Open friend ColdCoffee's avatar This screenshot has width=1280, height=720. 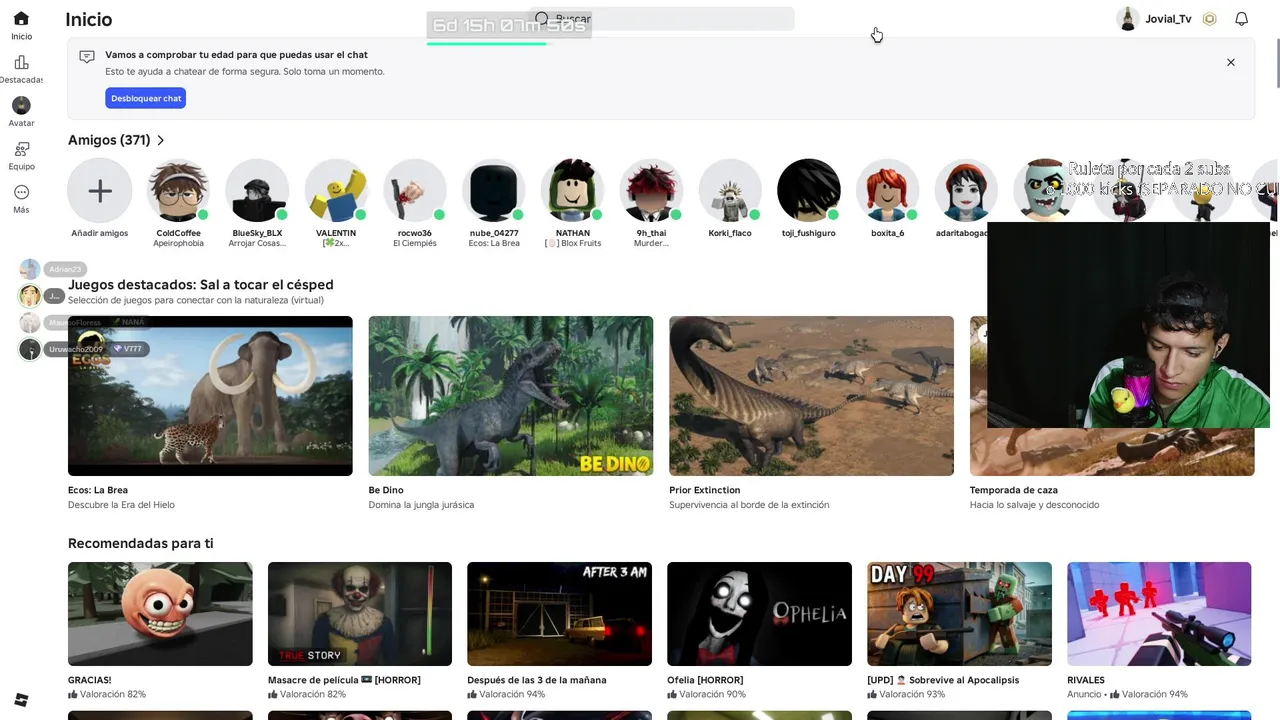[x=178, y=190]
